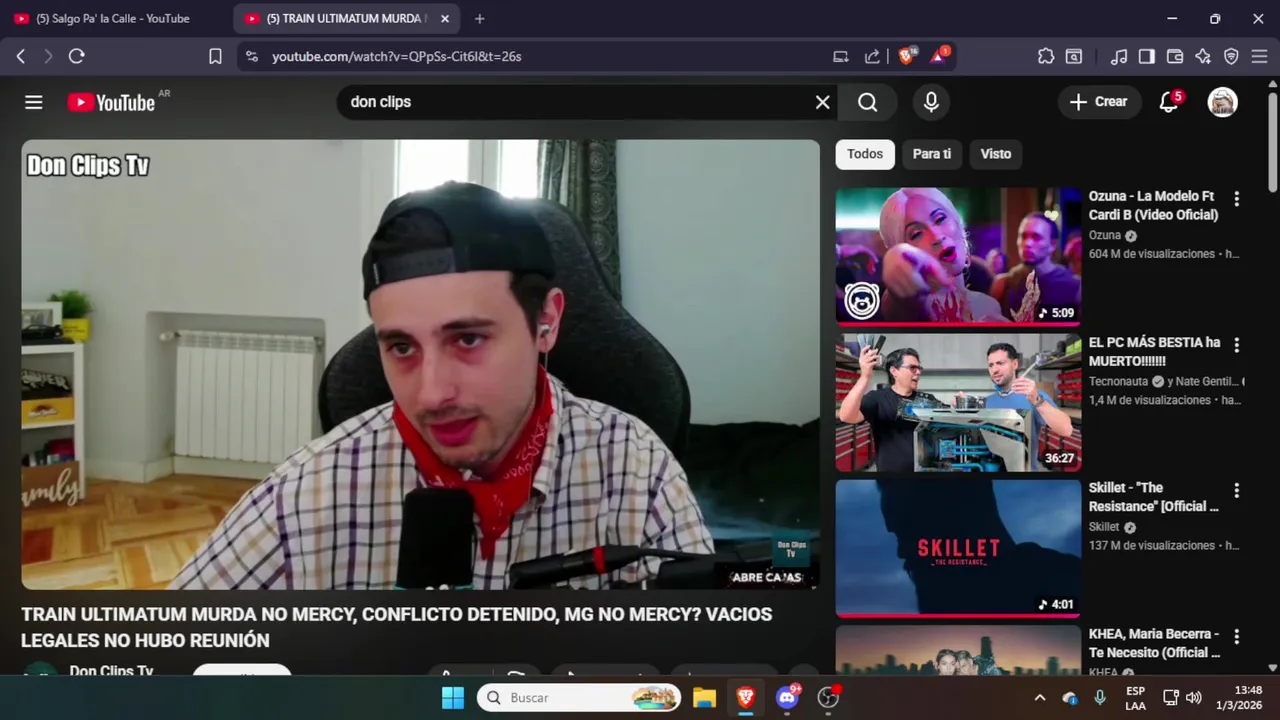Screen dimensions: 1280x720
Task: Open the ESP LAA language switcher
Action: tap(1136, 697)
